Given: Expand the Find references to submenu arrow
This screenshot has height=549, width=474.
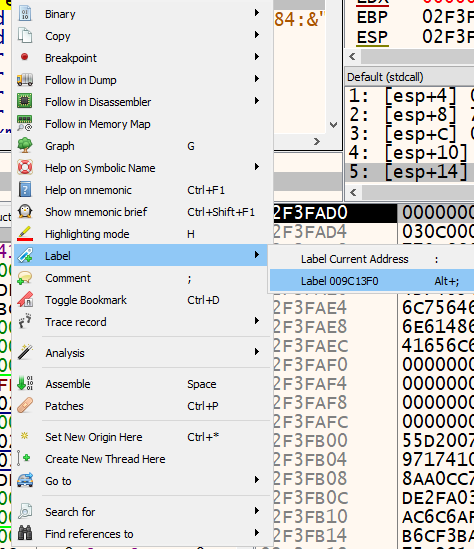Looking at the screenshot, I should coord(257,533).
